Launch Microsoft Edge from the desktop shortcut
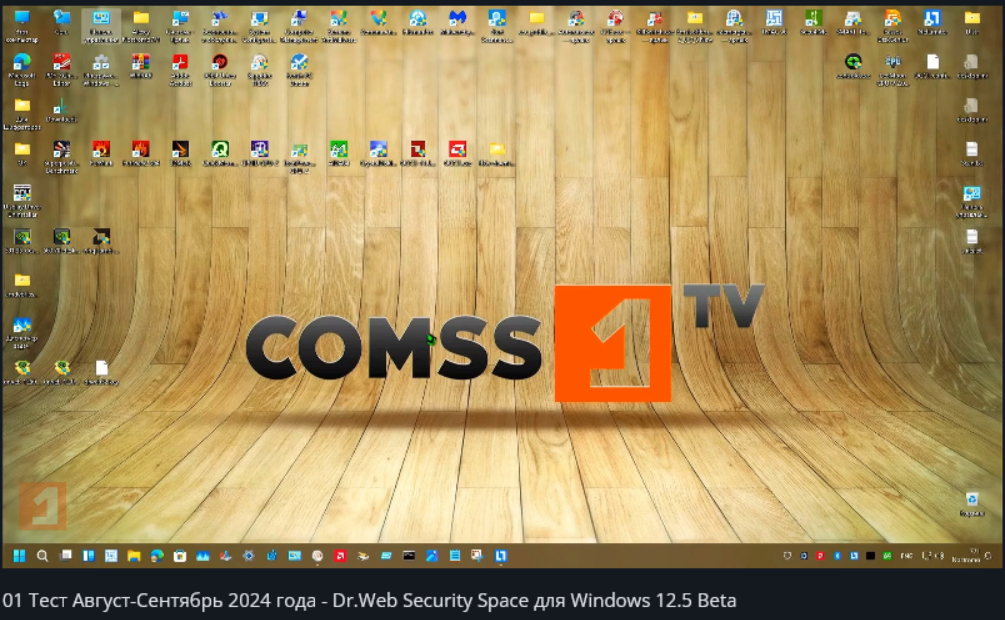1005x620 pixels. (22, 70)
